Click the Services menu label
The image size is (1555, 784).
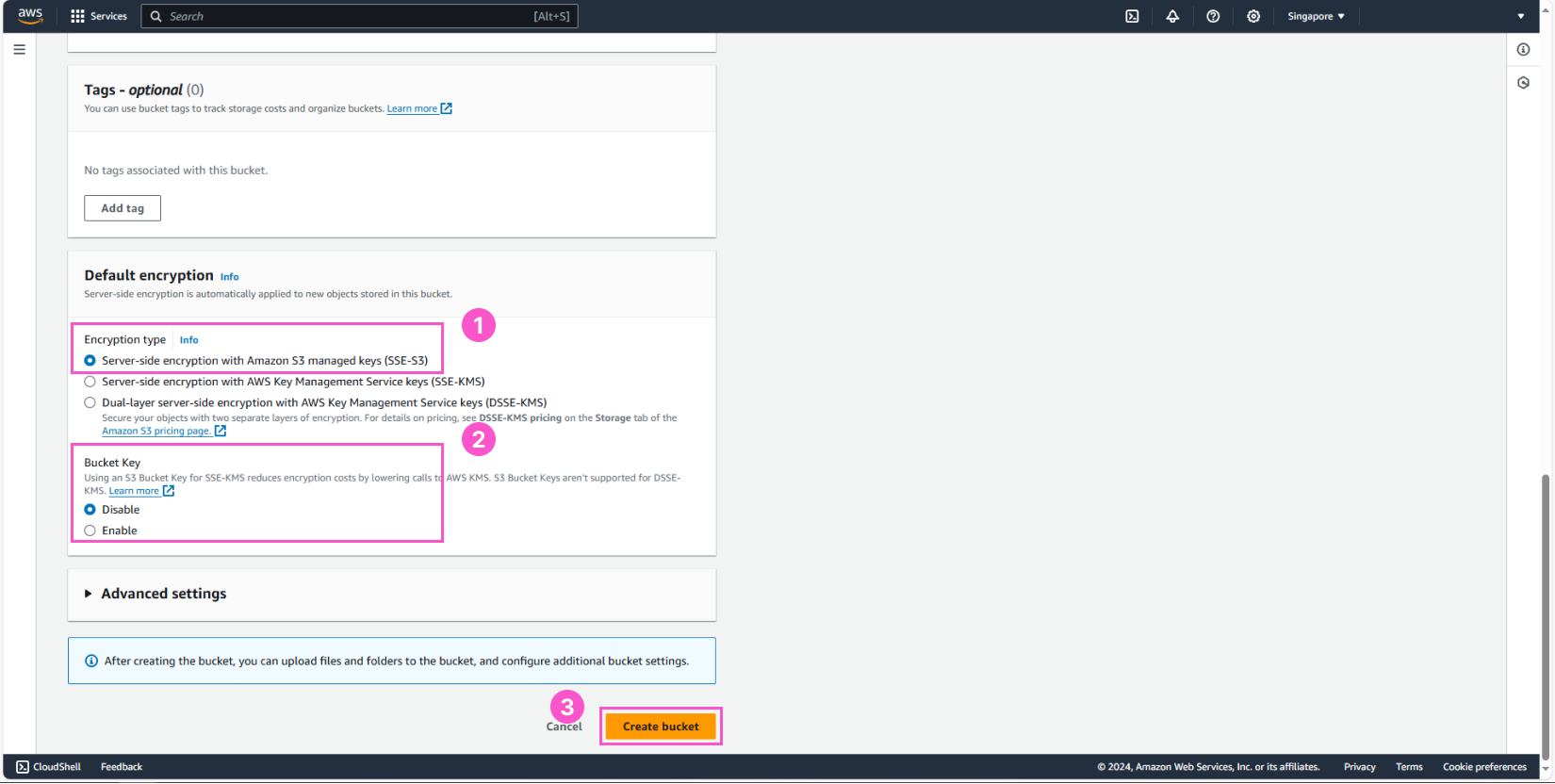[108, 16]
